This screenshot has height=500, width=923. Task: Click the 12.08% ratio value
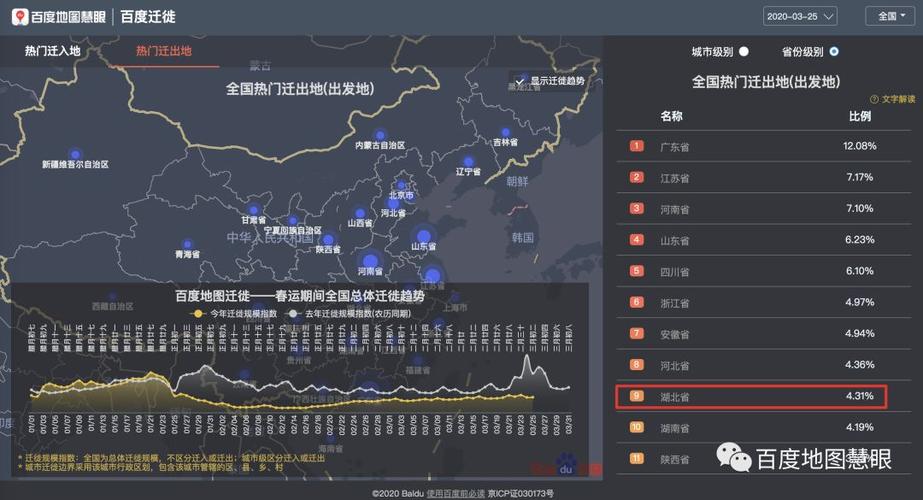pyautogui.click(x=859, y=145)
